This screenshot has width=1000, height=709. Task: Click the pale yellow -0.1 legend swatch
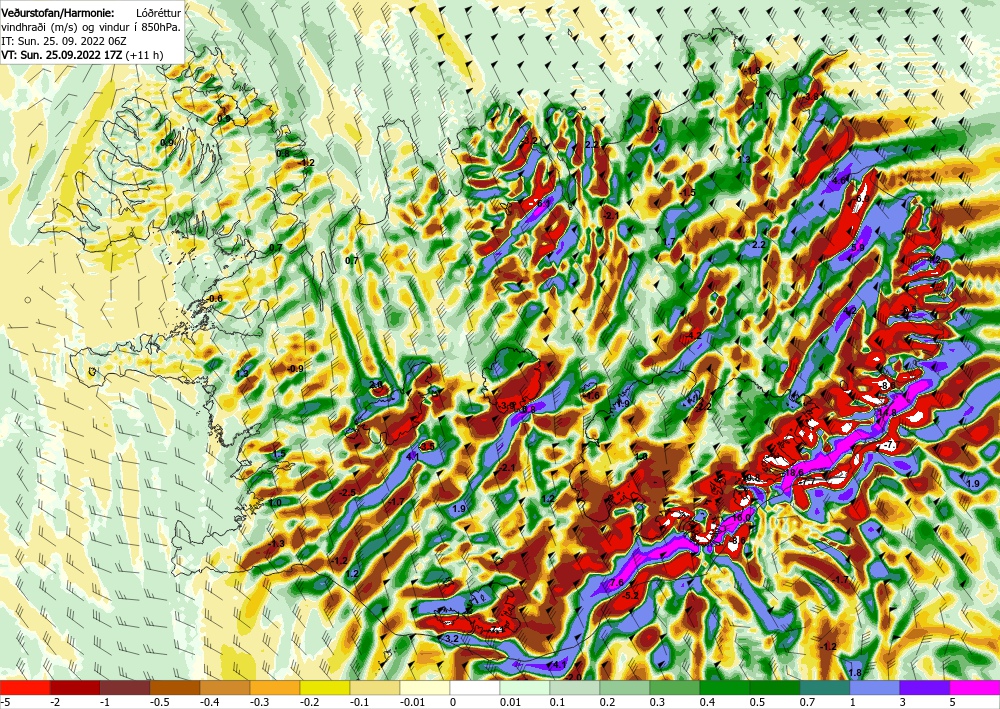(x=375, y=688)
